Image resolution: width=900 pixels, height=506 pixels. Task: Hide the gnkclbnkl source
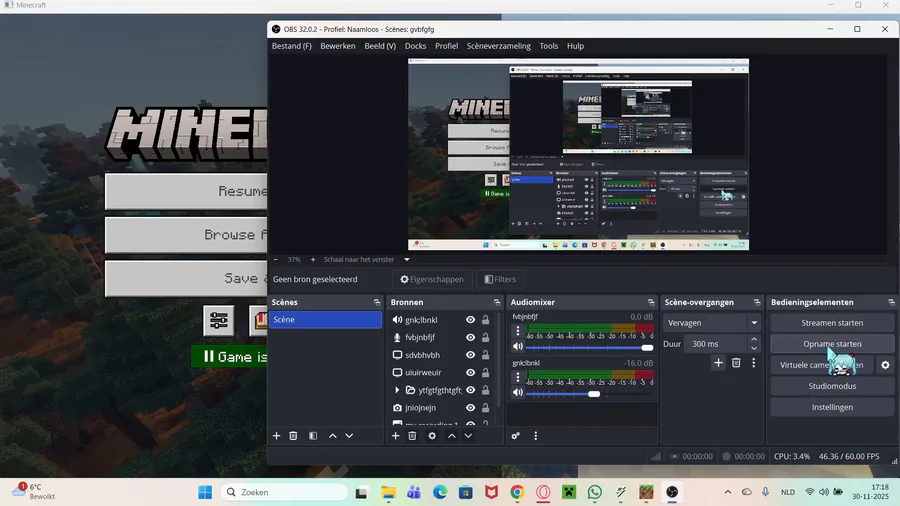pos(471,320)
